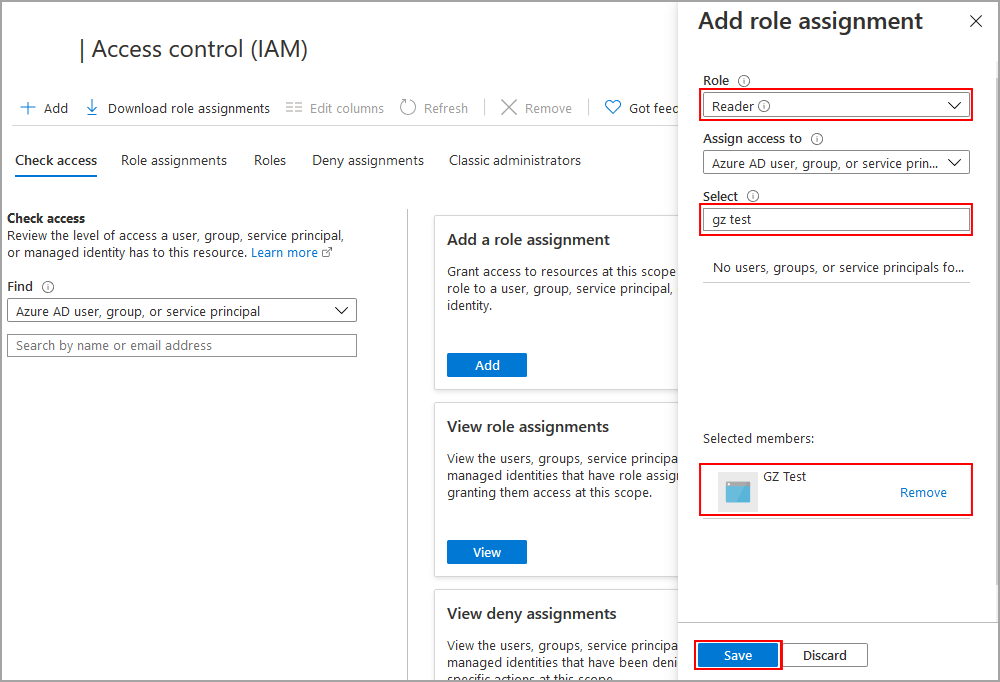Click info icon next to Role label
The width and height of the screenshot is (1000, 682).
coord(743,81)
